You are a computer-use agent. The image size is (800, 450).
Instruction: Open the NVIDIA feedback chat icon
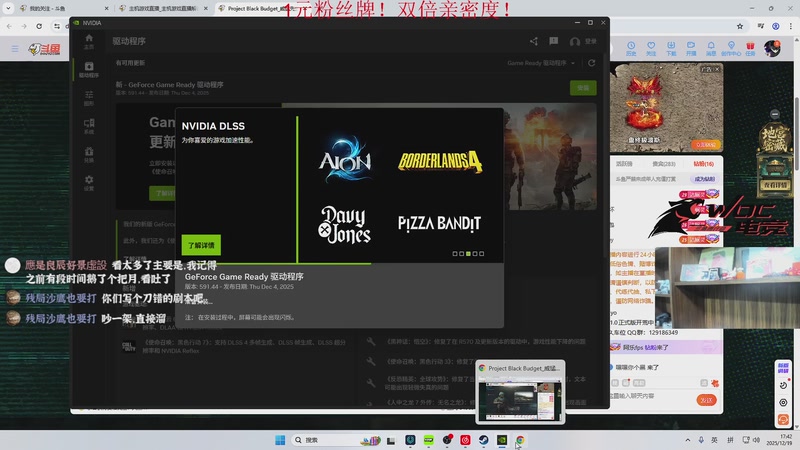[554, 41]
